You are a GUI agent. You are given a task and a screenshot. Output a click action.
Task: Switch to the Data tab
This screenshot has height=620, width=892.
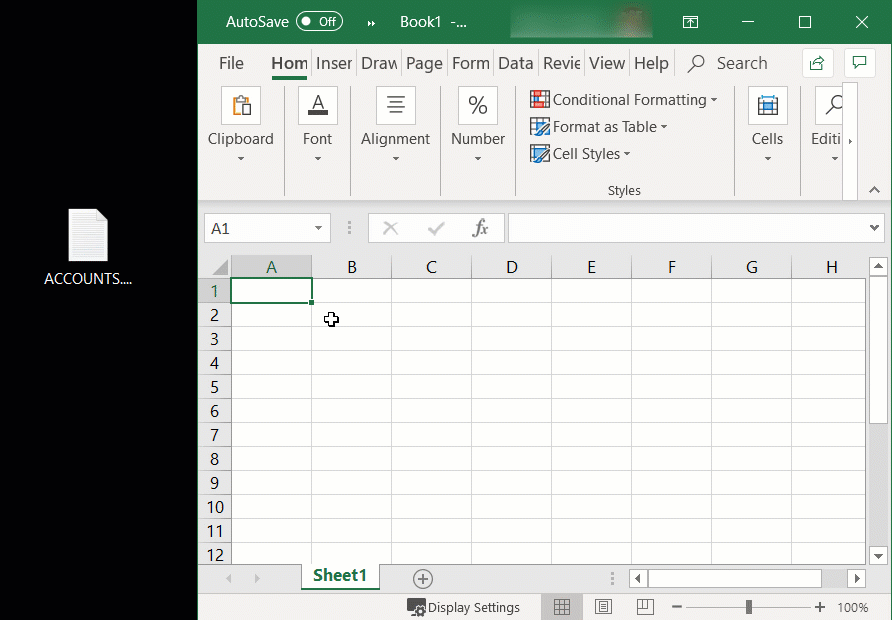coord(515,63)
